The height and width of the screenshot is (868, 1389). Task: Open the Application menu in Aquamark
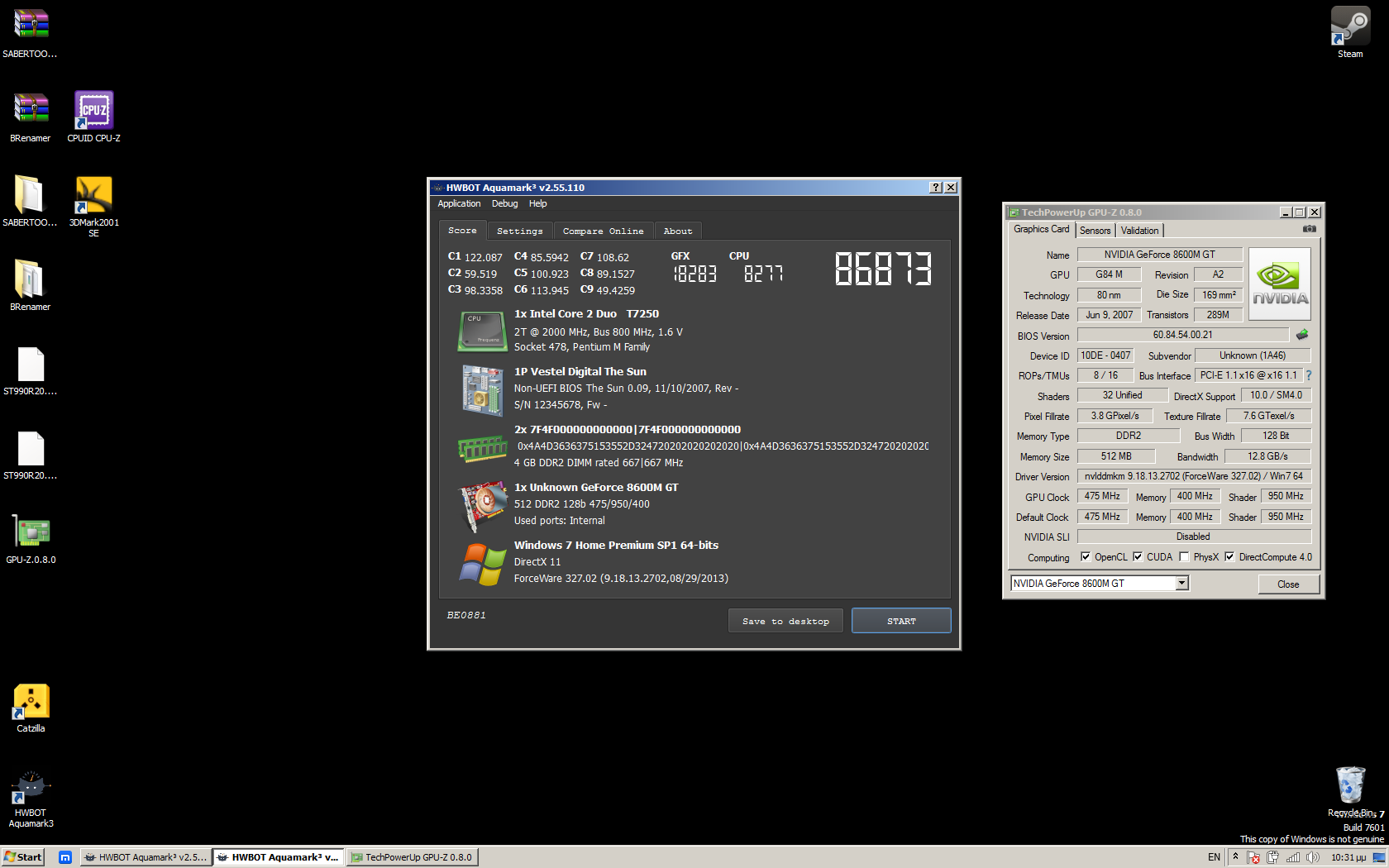coord(459,203)
